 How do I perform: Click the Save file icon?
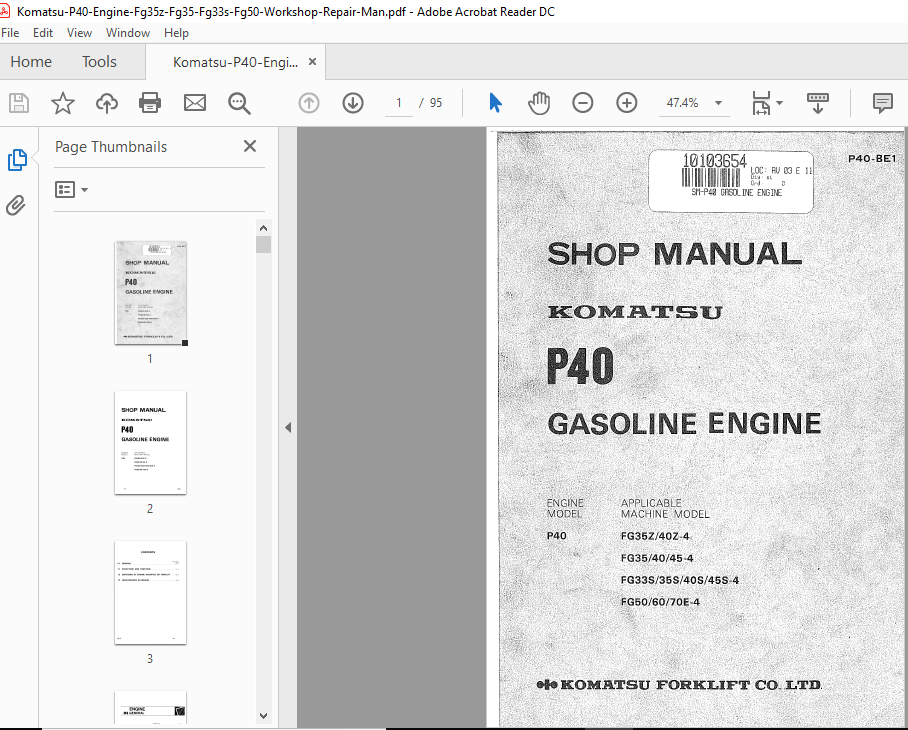[19, 103]
